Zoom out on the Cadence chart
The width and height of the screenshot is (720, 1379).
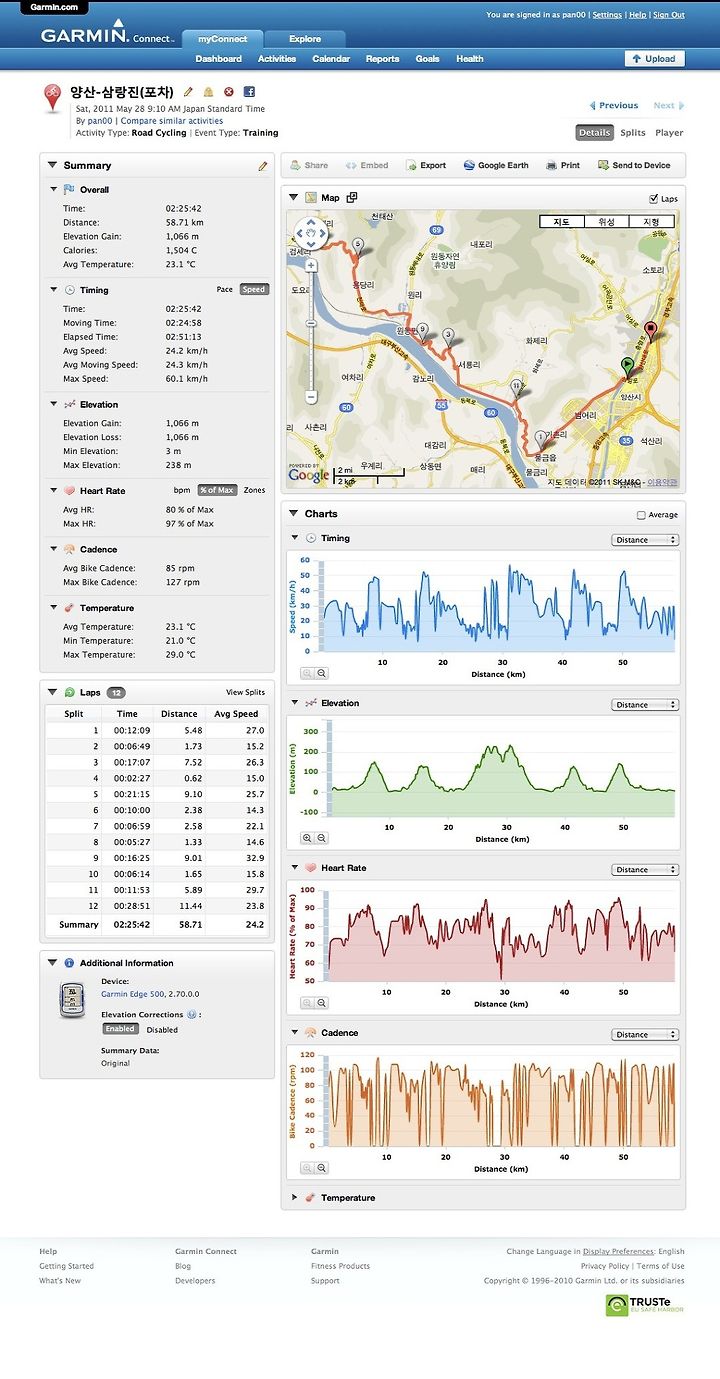(x=321, y=1168)
